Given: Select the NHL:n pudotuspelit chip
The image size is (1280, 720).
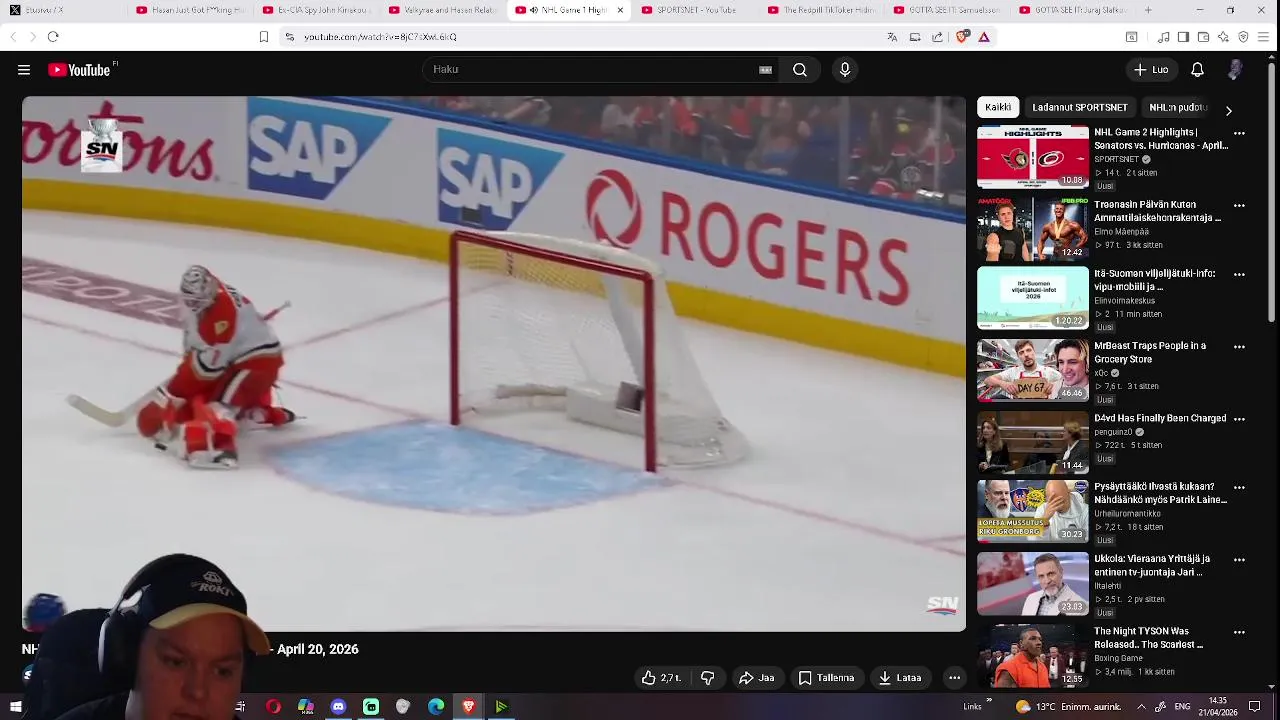Looking at the screenshot, I should point(1178,107).
